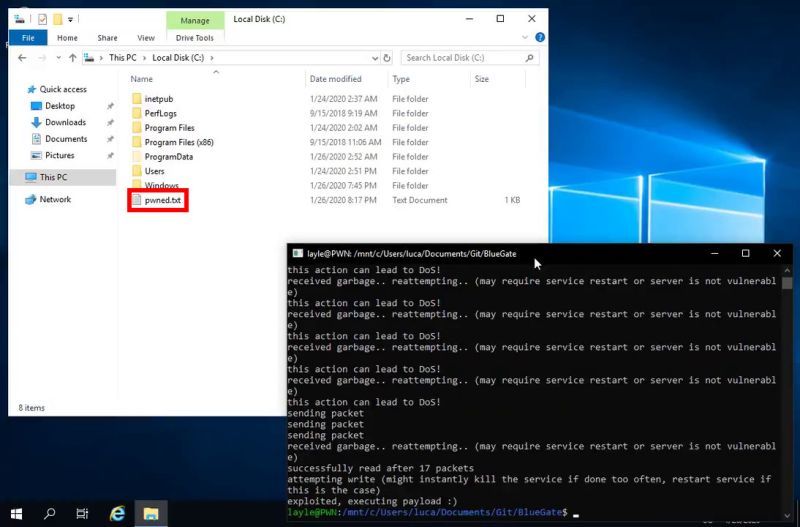
Task: Open Task View from the taskbar
Action: click(x=83, y=513)
